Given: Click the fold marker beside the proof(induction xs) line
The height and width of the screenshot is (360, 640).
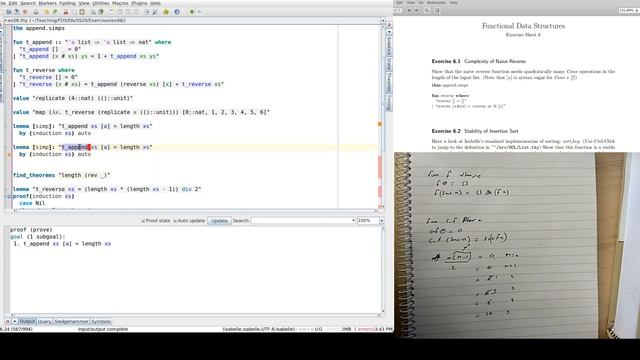Looking at the screenshot, I should coord(9,196).
